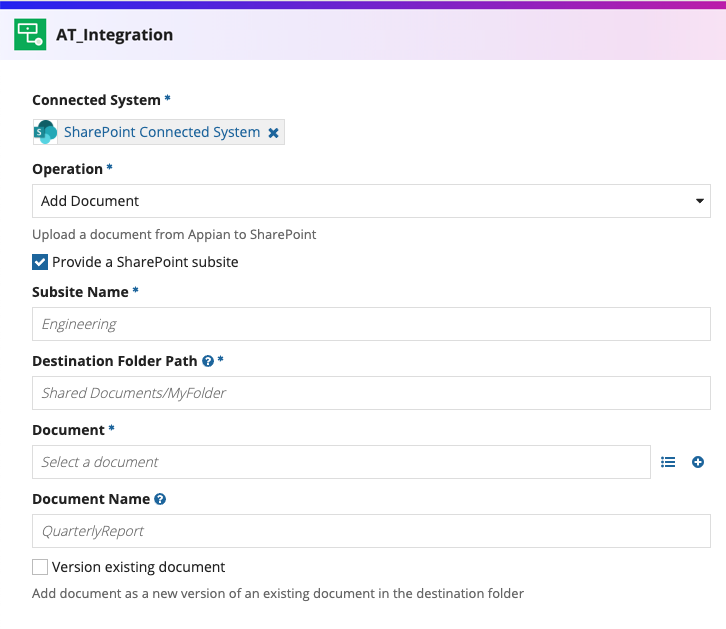This screenshot has height=629, width=726.
Task: Focus the Subsite Name field
Action: [371, 324]
